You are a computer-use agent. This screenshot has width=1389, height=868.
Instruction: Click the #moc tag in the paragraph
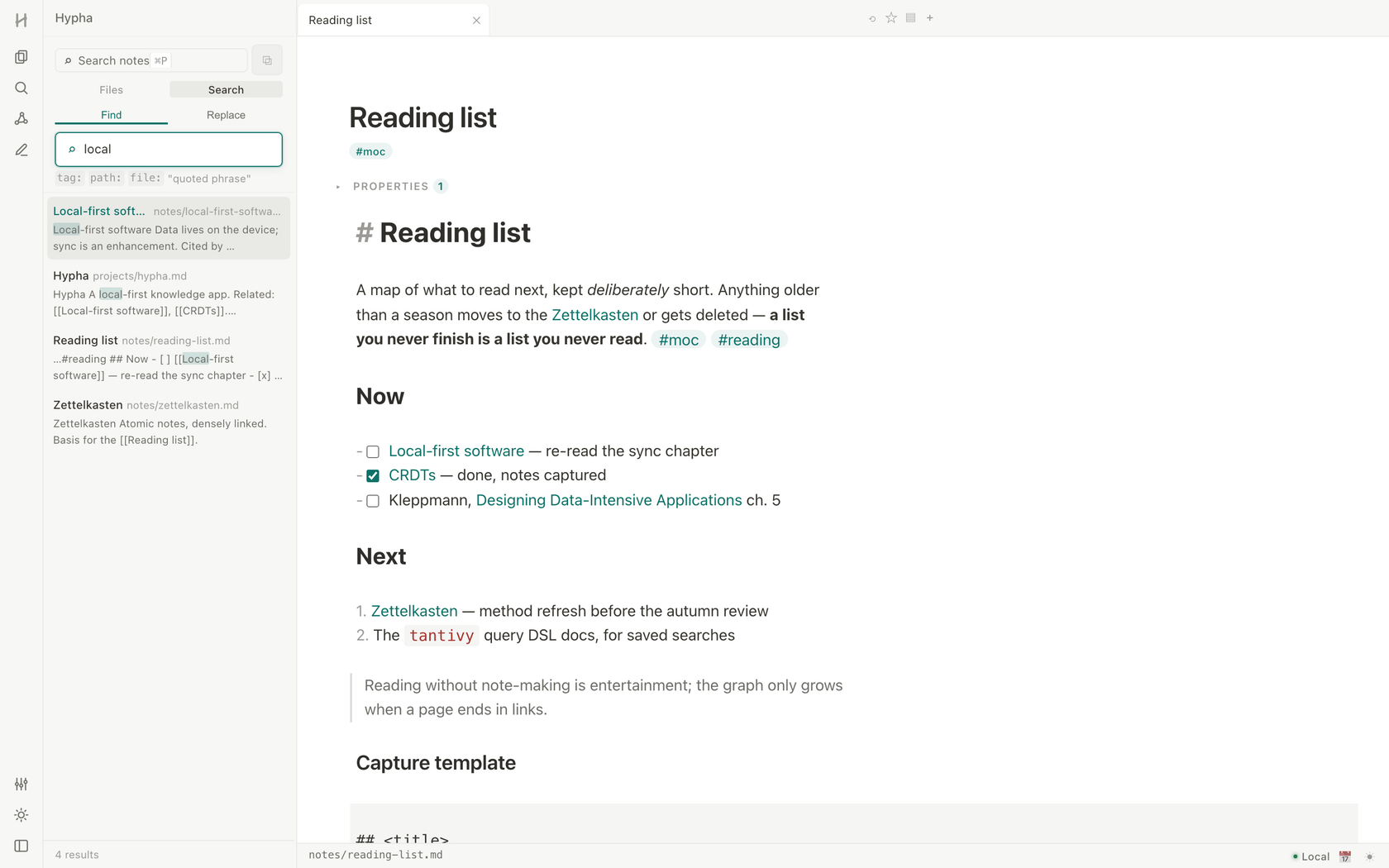(679, 340)
